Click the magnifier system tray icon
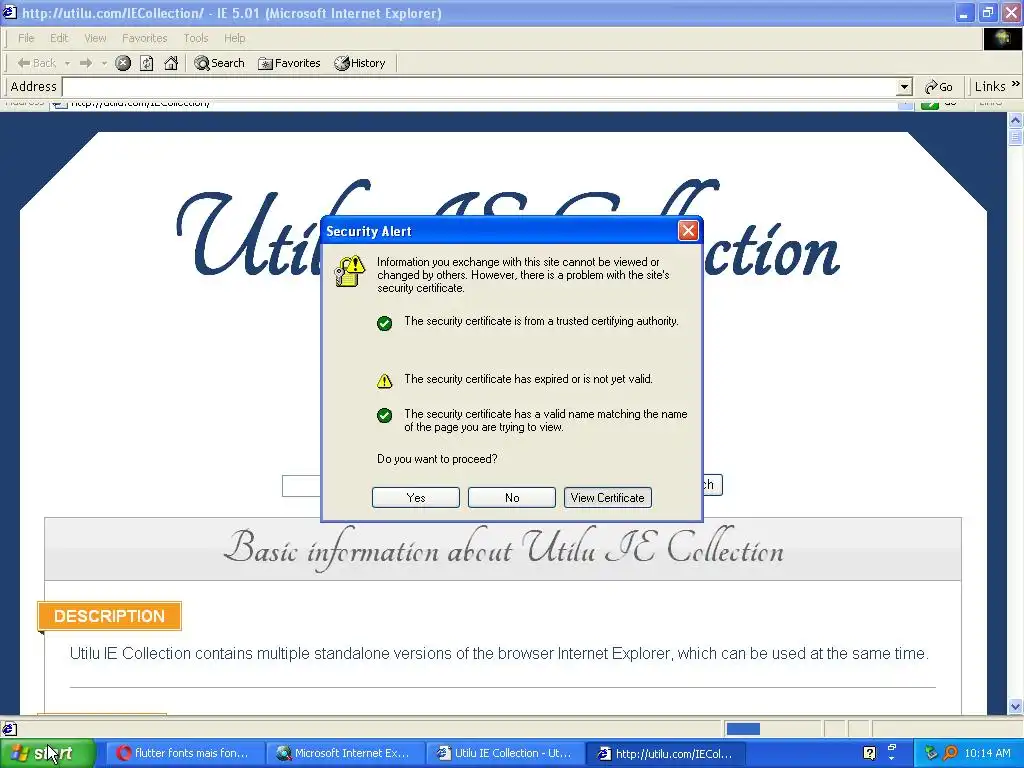The width and height of the screenshot is (1024, 768). 950,754
